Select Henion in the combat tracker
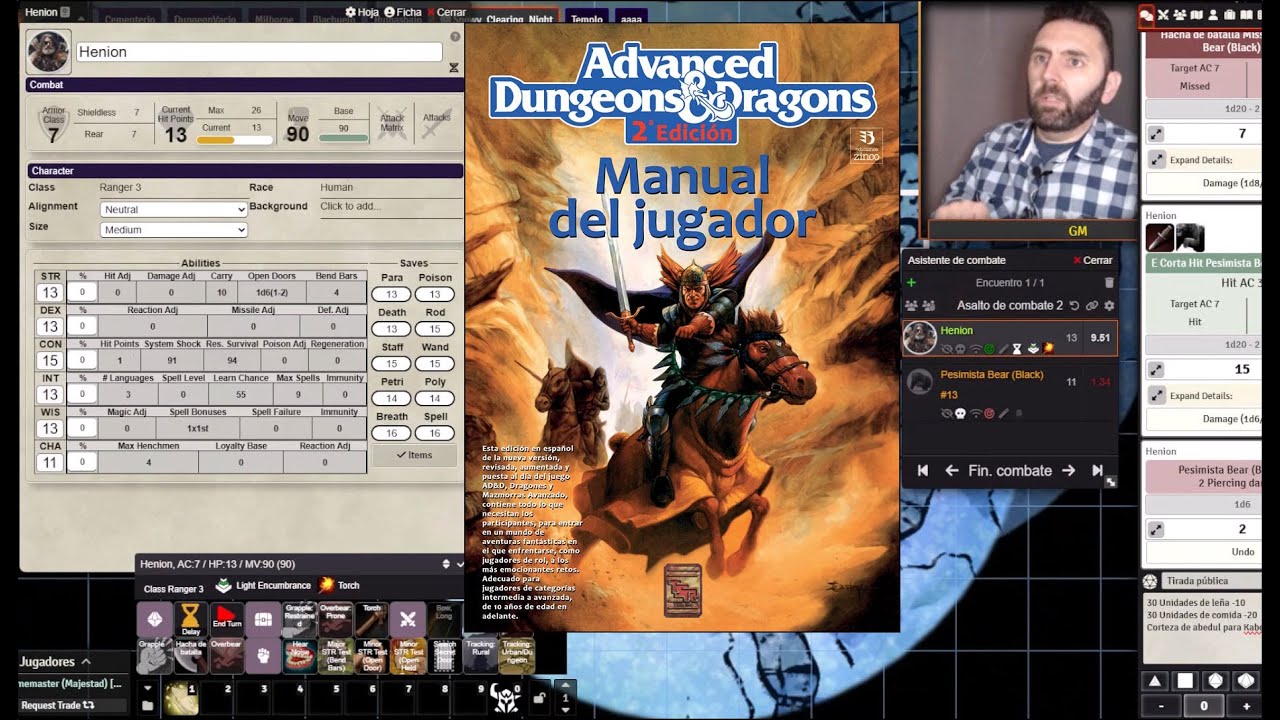Screen dimensions: 1280x720 (x=1010, y=338)
